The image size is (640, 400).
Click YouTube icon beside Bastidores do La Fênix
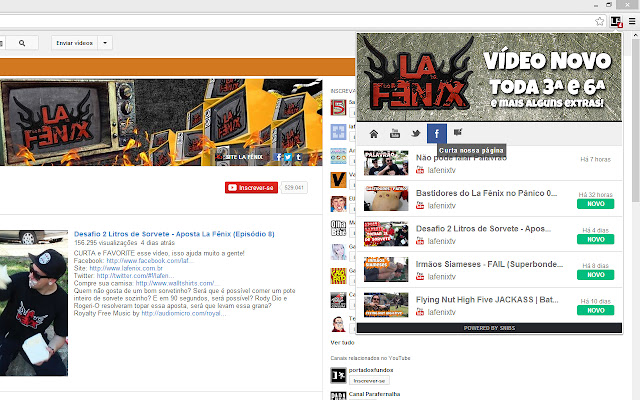click(x=420, y=206)
